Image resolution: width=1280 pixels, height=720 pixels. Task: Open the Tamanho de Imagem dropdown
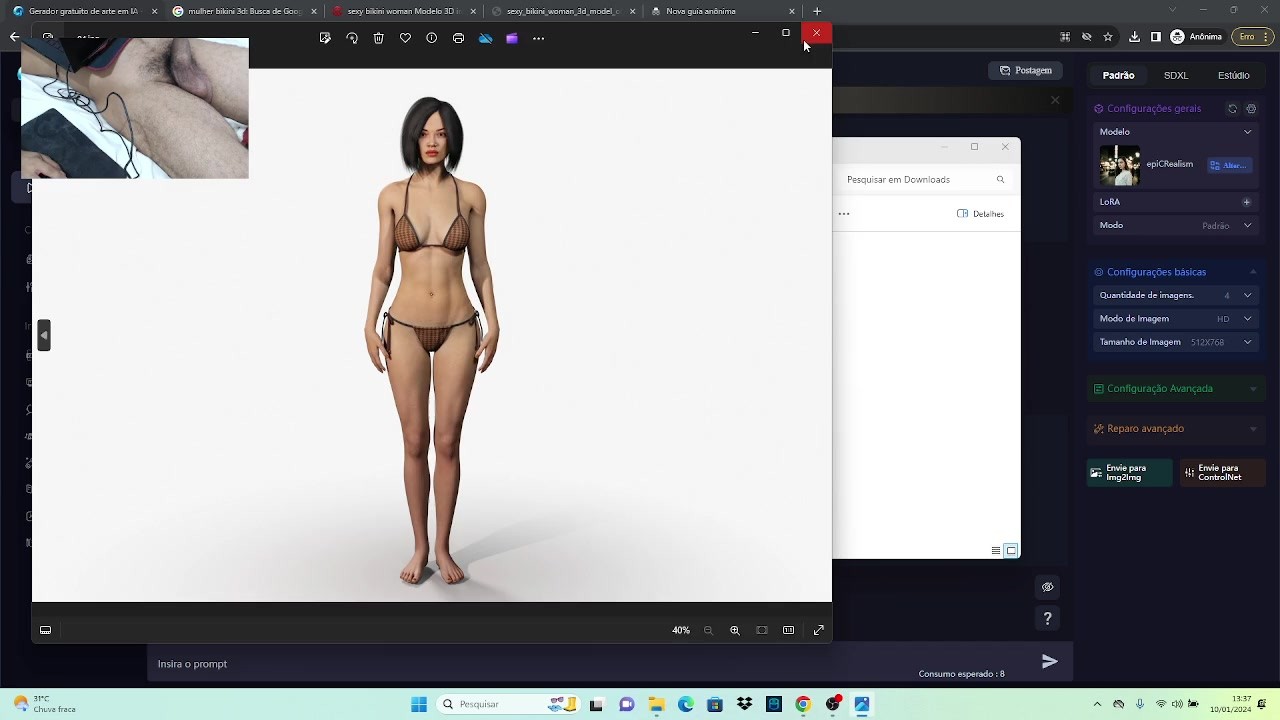(1247, 342)
